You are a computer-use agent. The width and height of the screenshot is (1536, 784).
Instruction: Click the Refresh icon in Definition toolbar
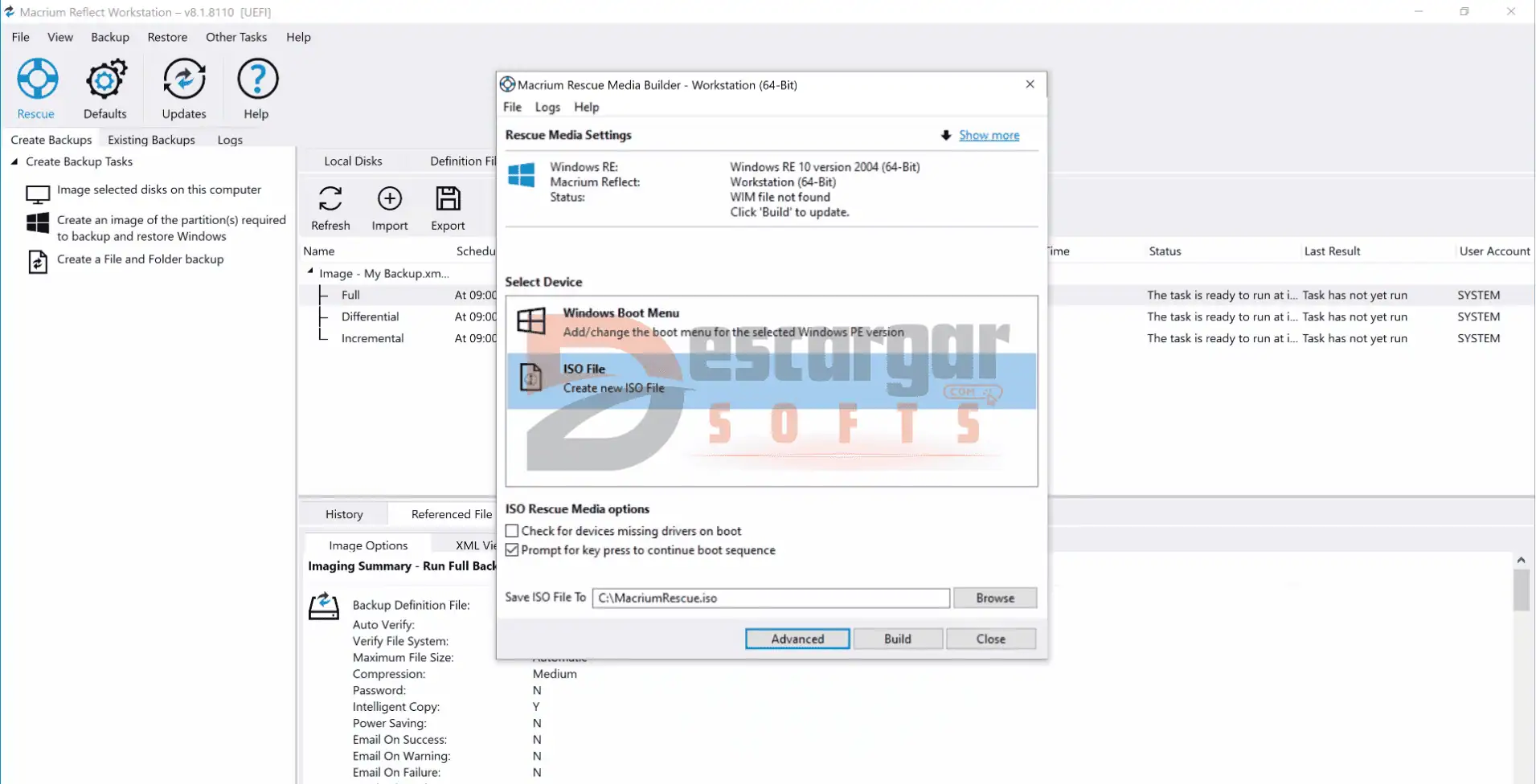(x=330, y=198)
